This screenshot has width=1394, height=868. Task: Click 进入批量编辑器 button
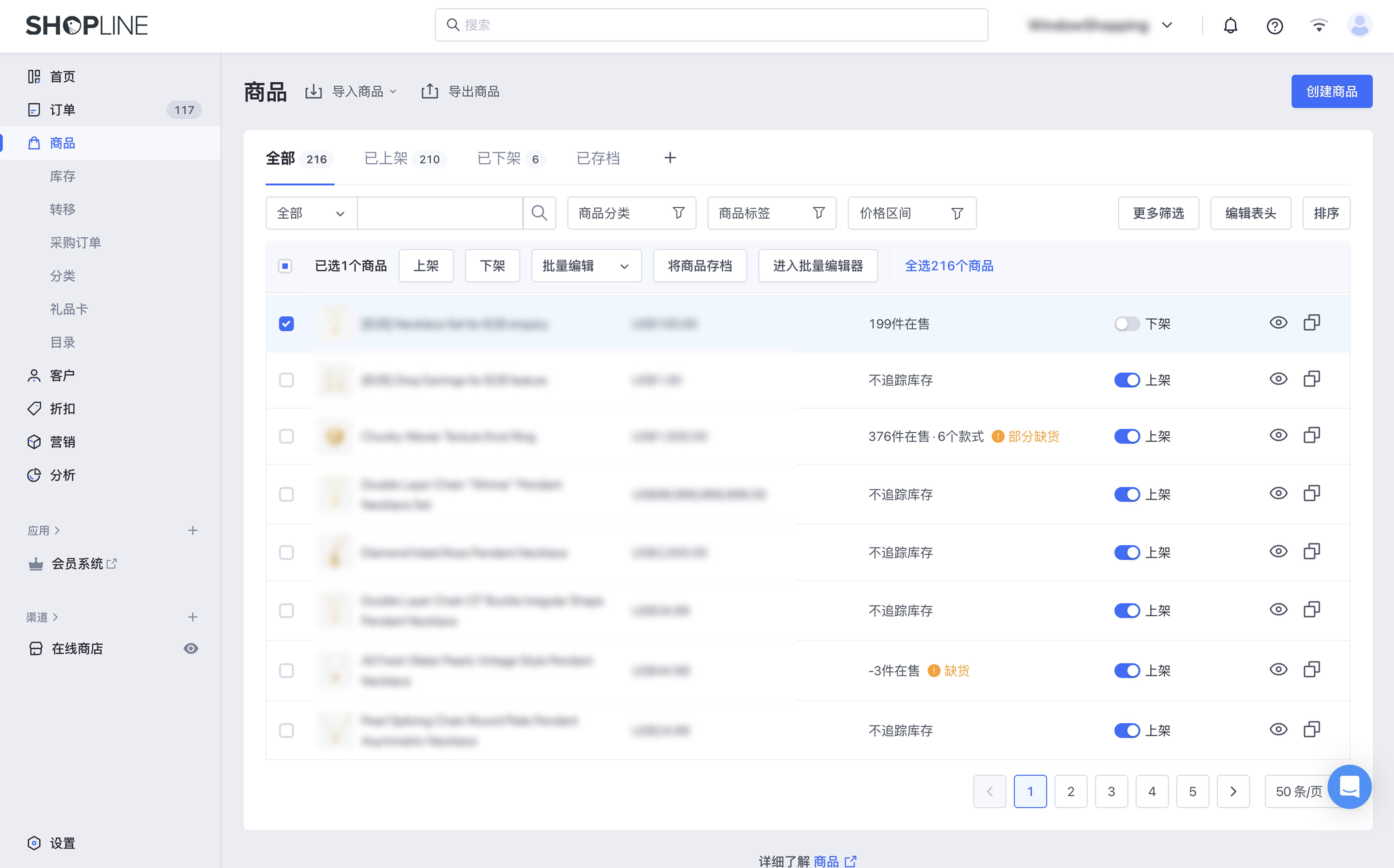[x=818, y=266]
